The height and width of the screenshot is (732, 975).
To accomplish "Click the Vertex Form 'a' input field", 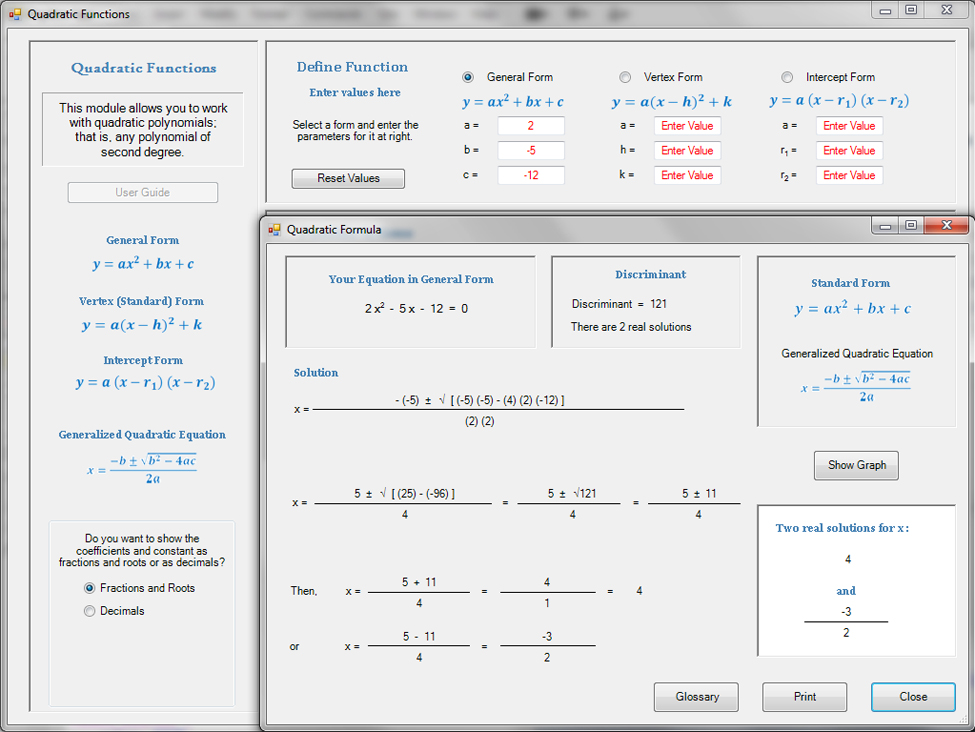I will (x=687, y=126).
